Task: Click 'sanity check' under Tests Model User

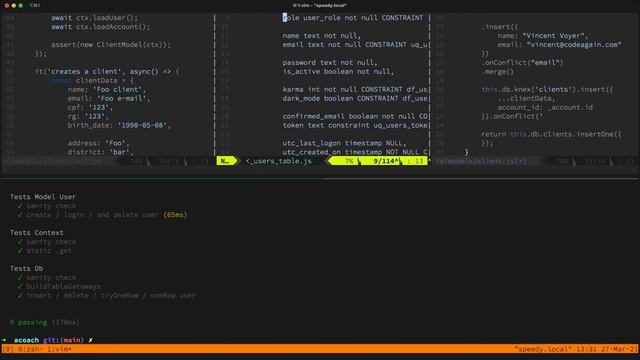Action: (x=51, y=206)
